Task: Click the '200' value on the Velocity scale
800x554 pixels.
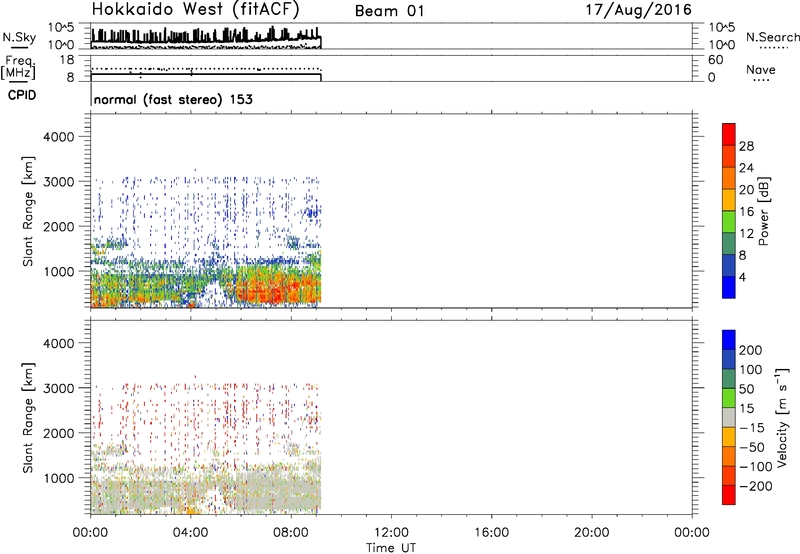Action: [x=751, y=350]
